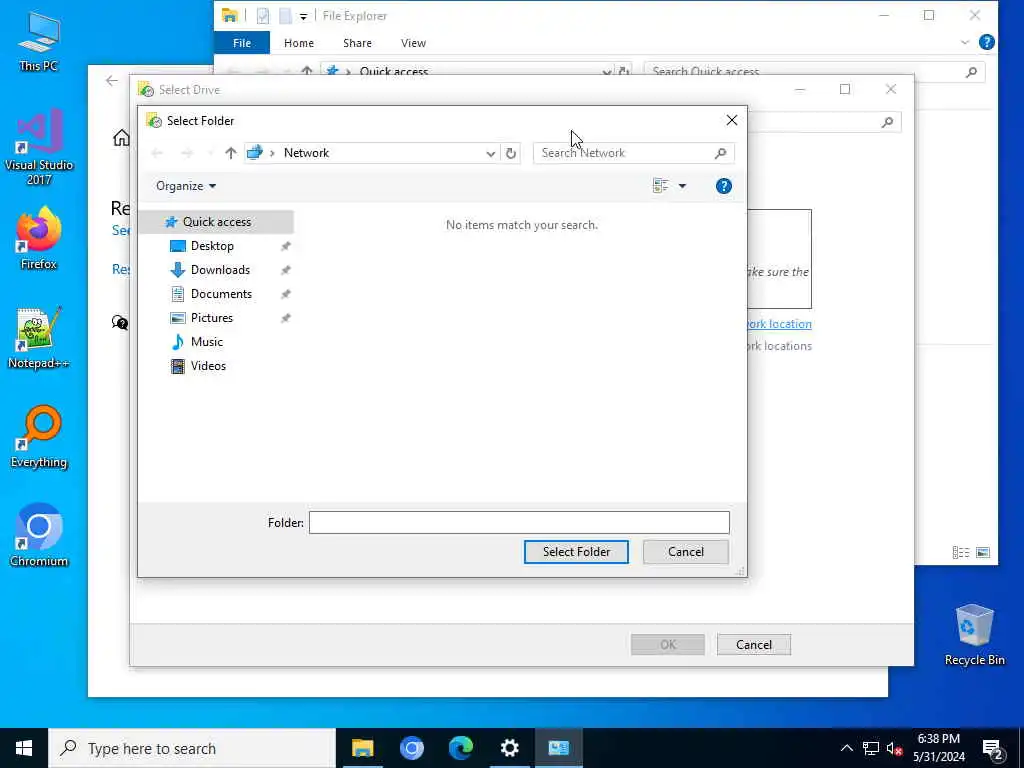Viewport: 1024px width, 768px height.
Task: Open the Organize menu
Action: click(186, 186)
